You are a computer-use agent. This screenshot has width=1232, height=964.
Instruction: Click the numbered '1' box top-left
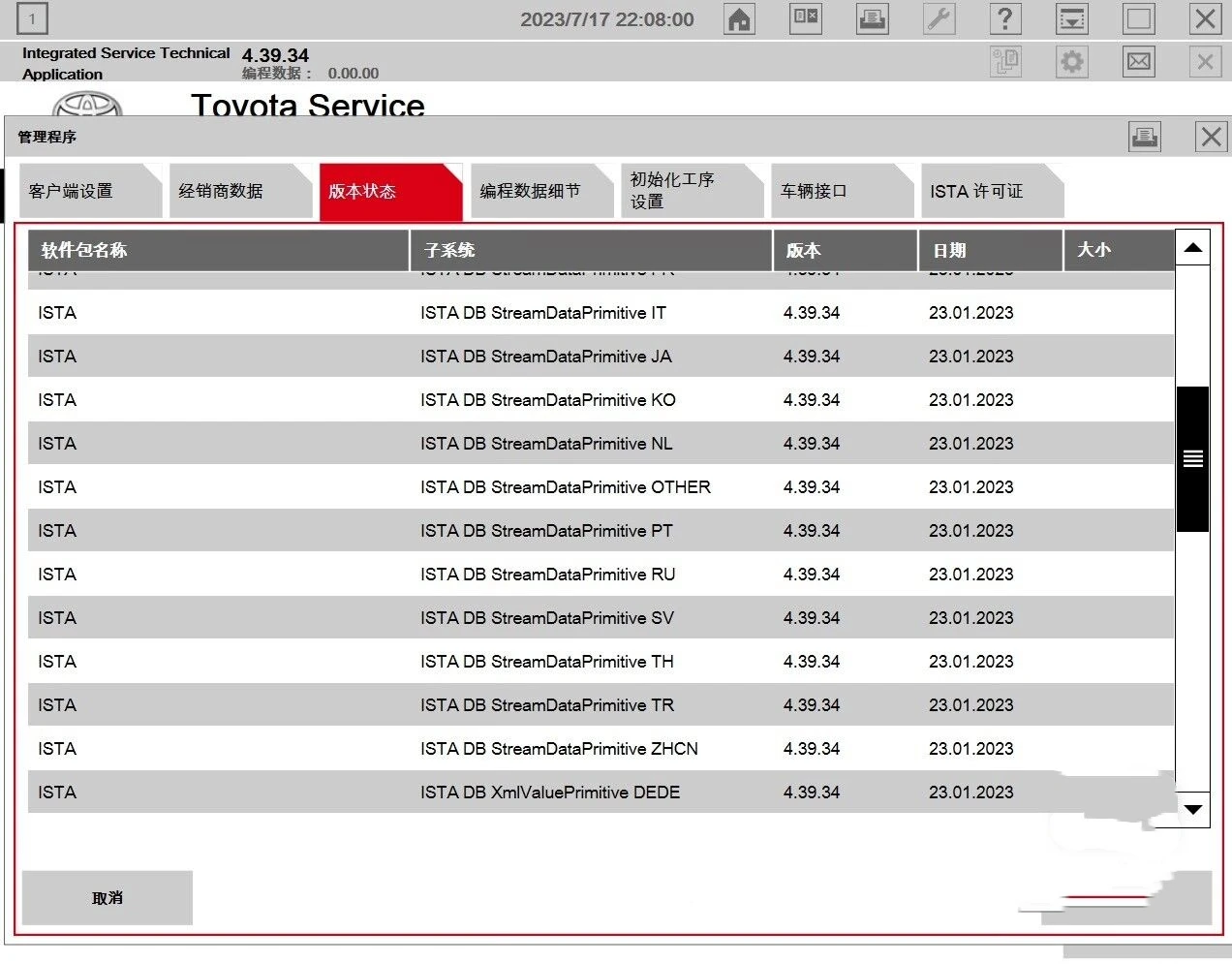tap(32, 18)
